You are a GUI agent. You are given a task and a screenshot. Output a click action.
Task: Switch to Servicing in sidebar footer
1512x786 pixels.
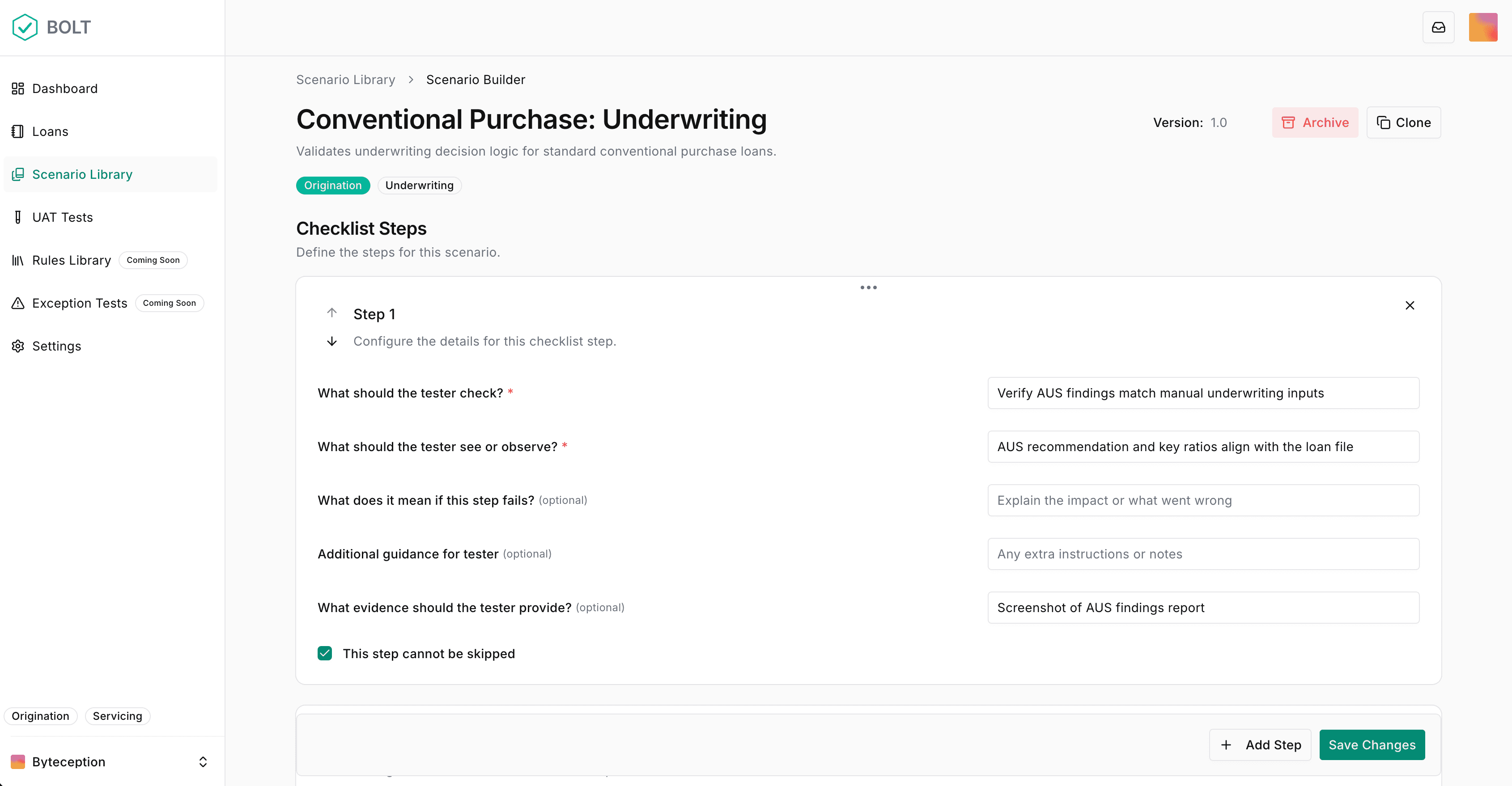coord(117,716)
